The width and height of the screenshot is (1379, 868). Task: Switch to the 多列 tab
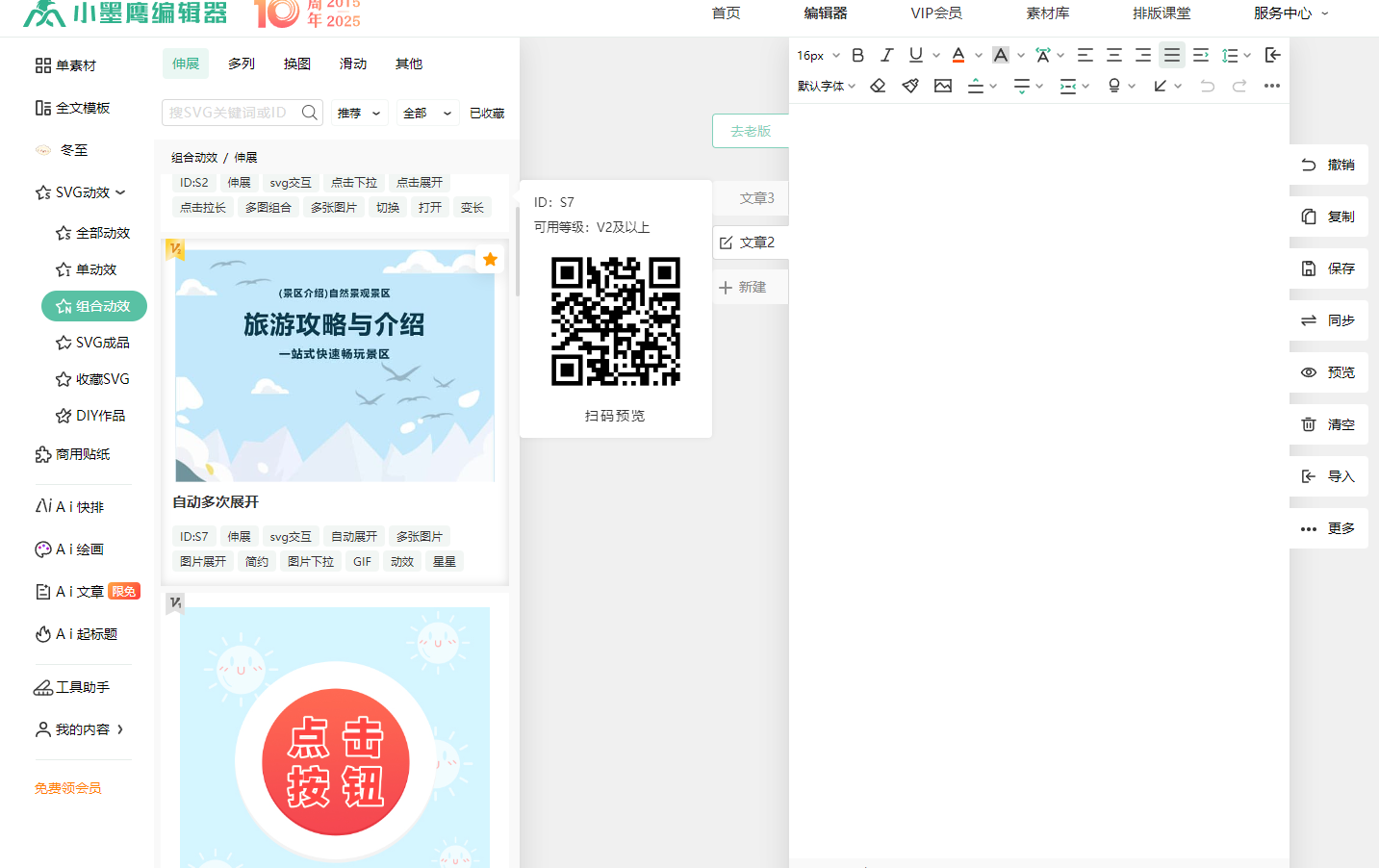pos(242,64)
